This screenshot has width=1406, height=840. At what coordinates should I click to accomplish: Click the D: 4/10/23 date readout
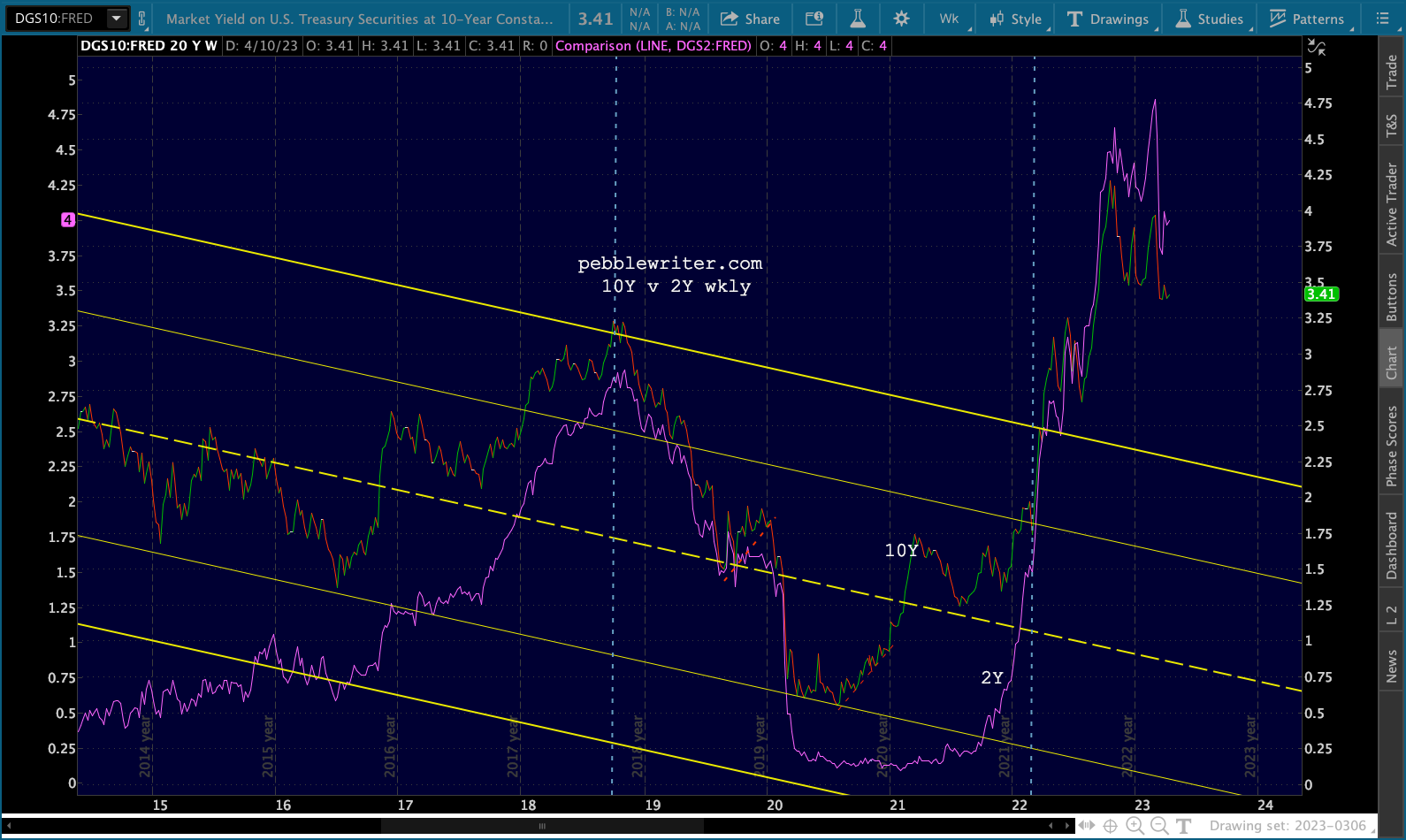tap(262, 46)
